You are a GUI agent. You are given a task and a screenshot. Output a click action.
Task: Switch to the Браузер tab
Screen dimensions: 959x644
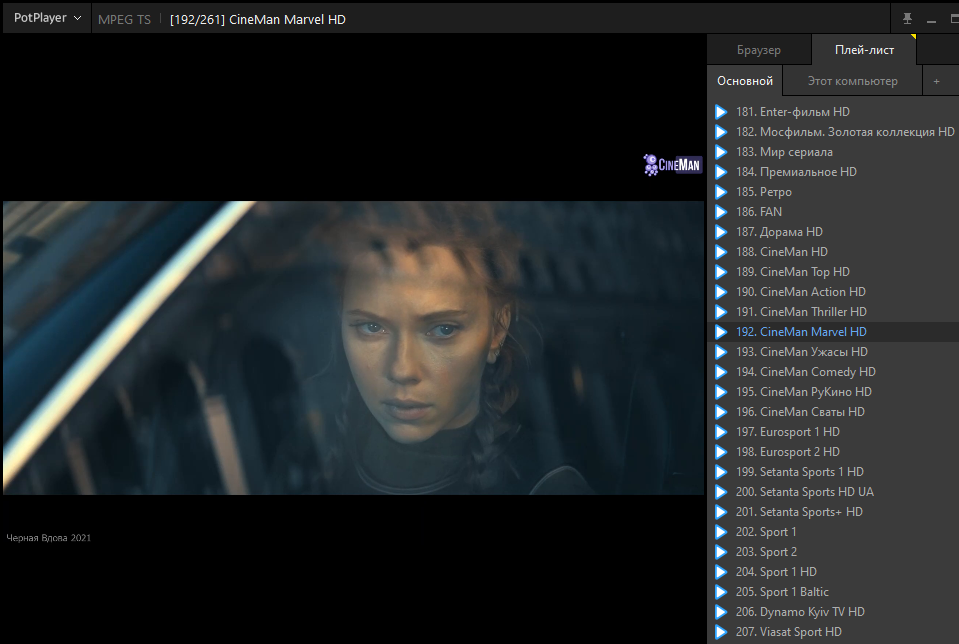758,50
